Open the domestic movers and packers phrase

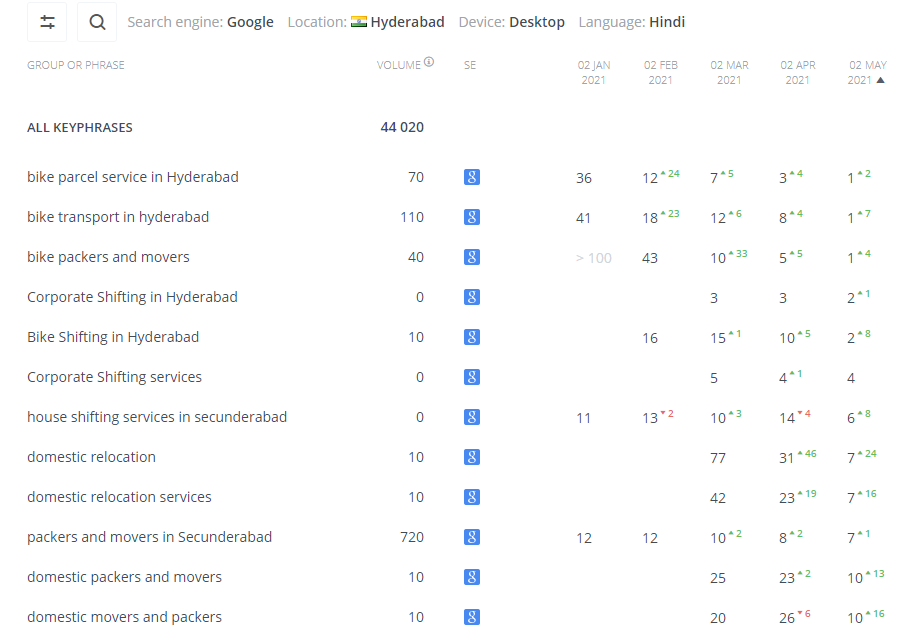[124, 617]
